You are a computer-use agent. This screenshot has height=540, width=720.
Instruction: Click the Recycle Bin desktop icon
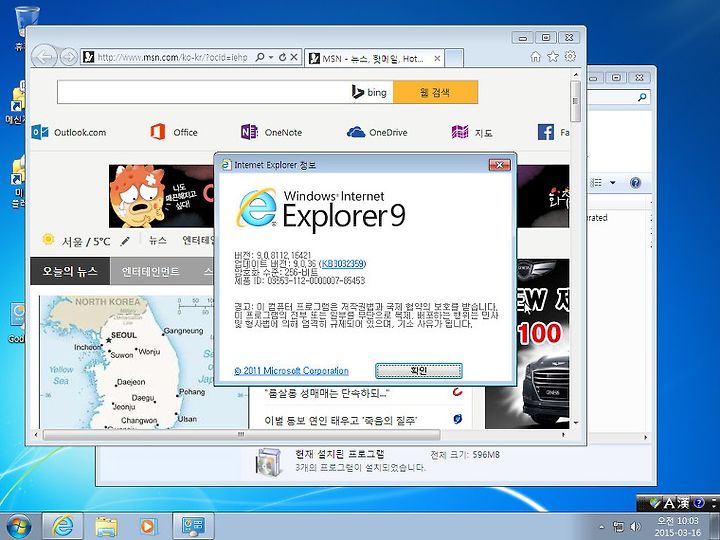27,21
